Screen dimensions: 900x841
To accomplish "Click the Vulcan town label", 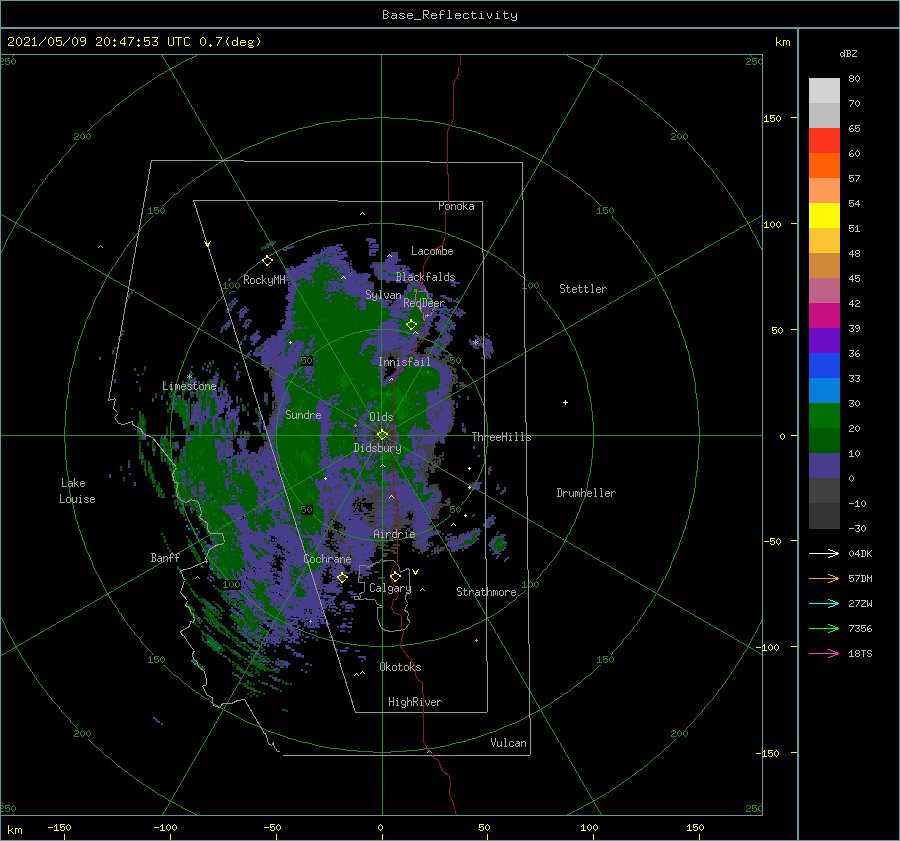I will 508,743.
